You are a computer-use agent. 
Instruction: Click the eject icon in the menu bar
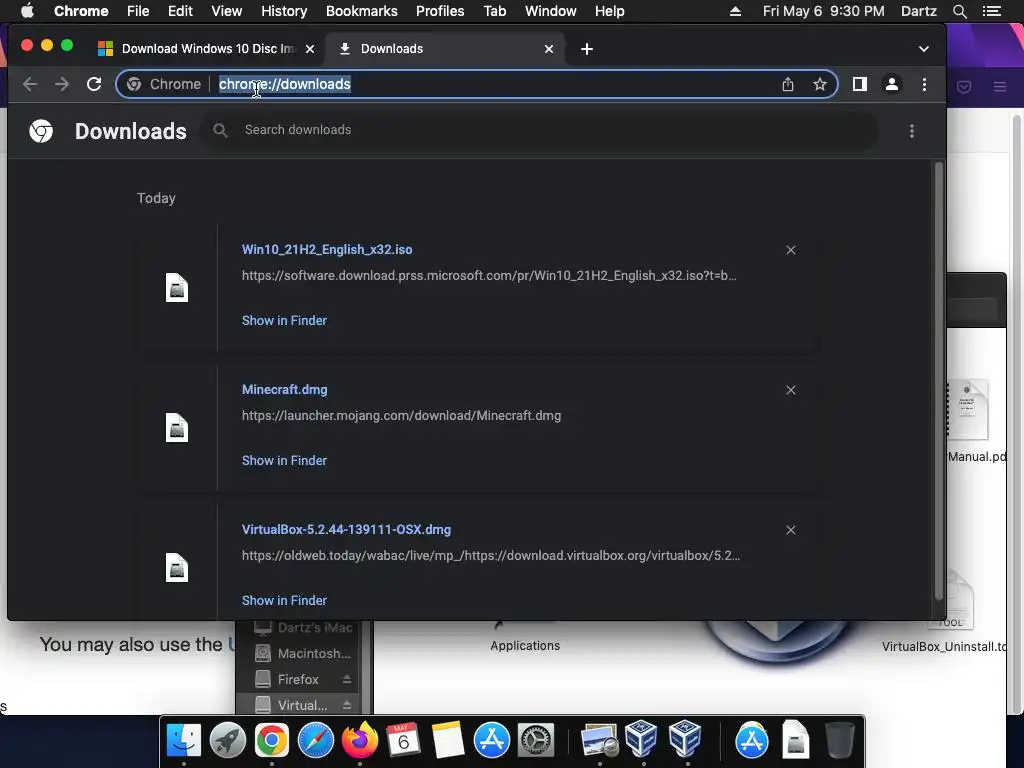coord(735,11)
